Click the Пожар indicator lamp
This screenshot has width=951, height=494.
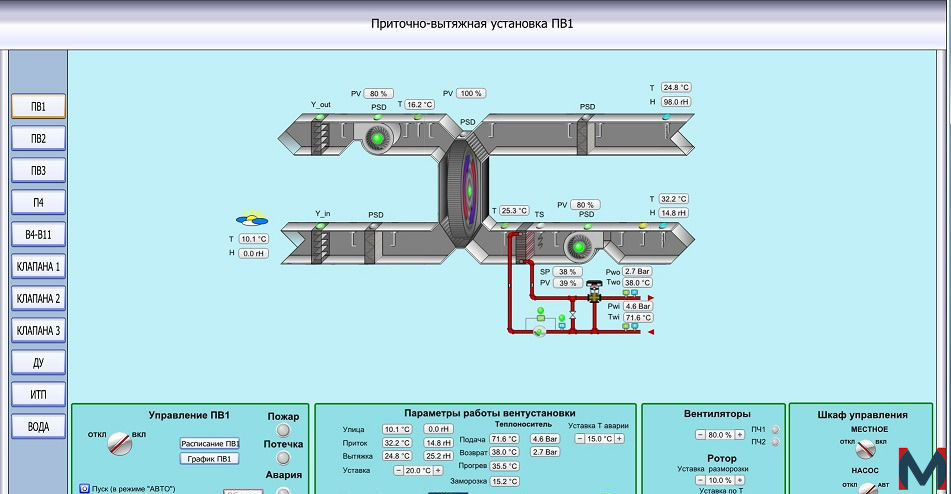283,430
